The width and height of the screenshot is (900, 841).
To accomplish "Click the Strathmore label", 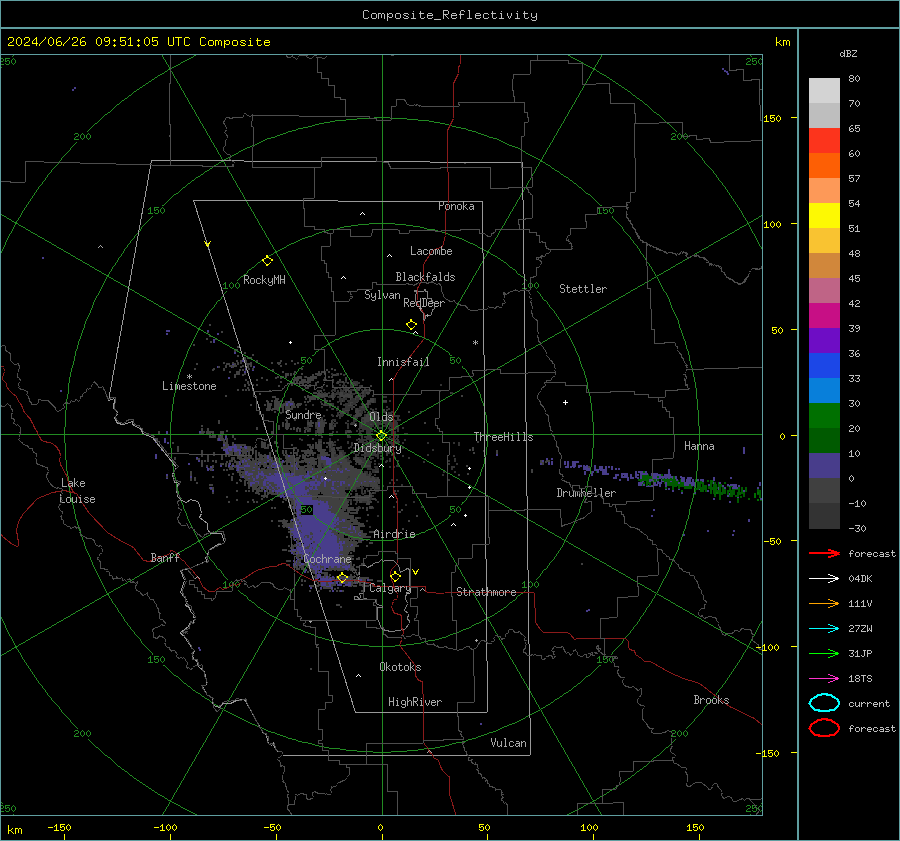I will point(486,592).
